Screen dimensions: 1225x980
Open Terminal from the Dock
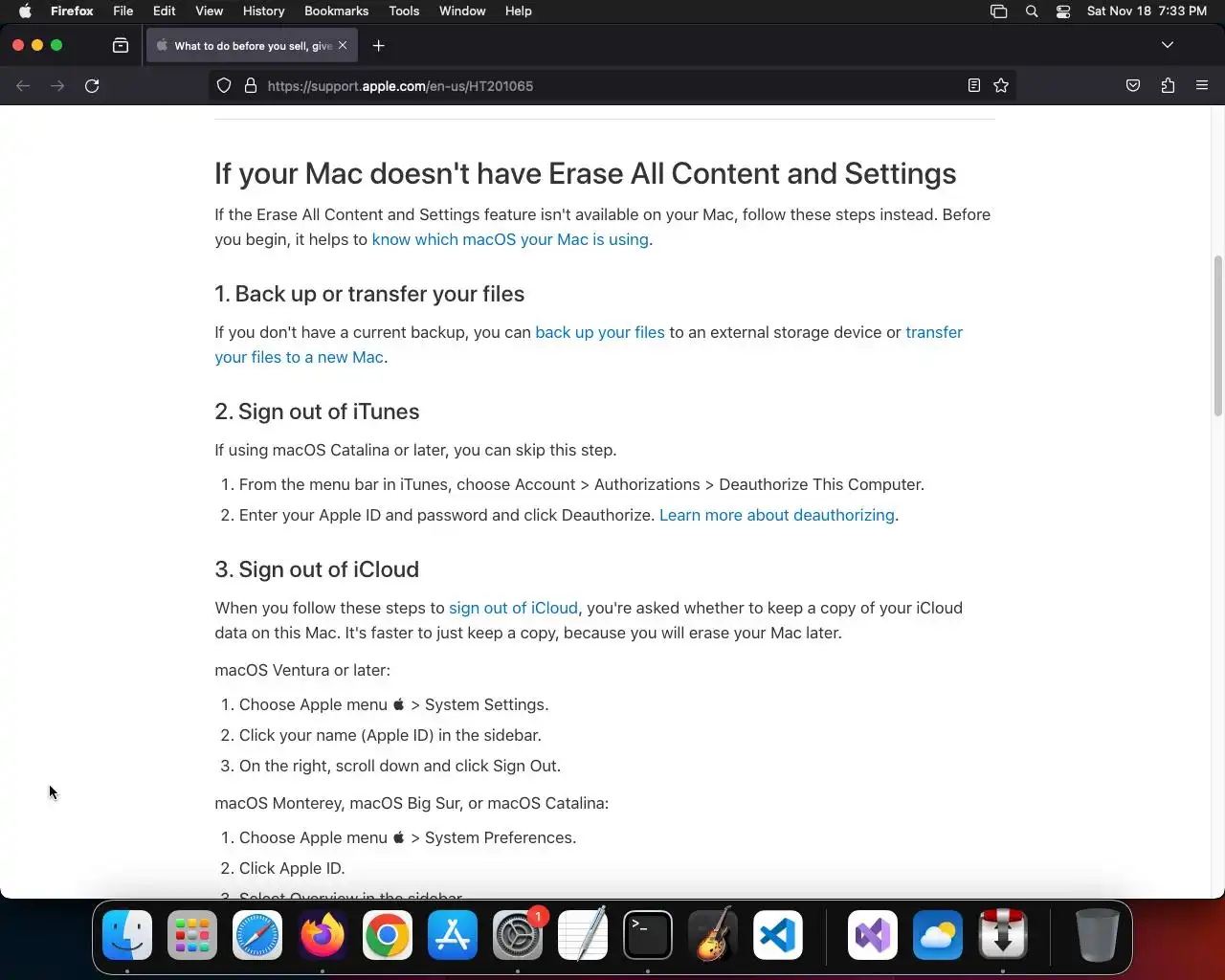pos(648,935)
